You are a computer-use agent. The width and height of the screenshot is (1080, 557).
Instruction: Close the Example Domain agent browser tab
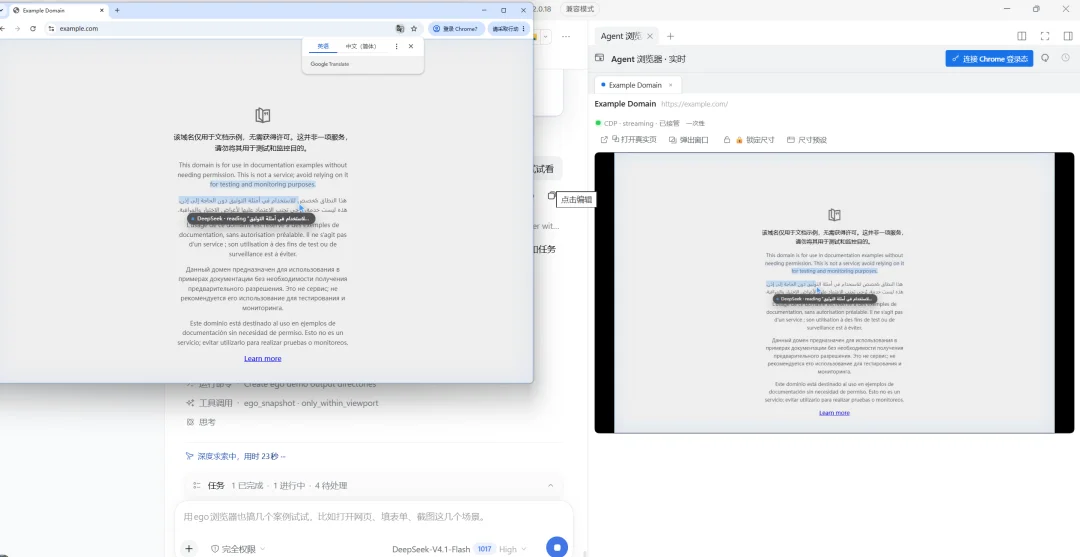[671, 85]
